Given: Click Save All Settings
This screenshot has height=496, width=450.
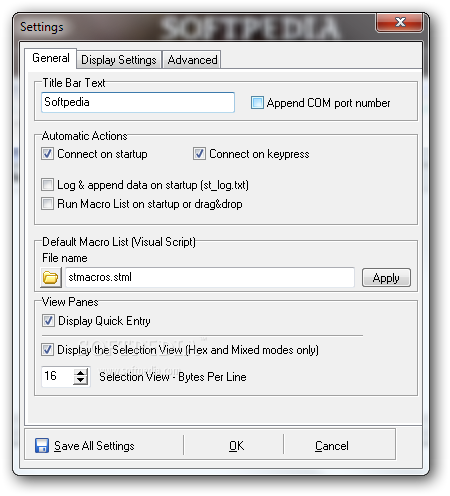Looking at the screenshot, I should (x=85, y=446).
